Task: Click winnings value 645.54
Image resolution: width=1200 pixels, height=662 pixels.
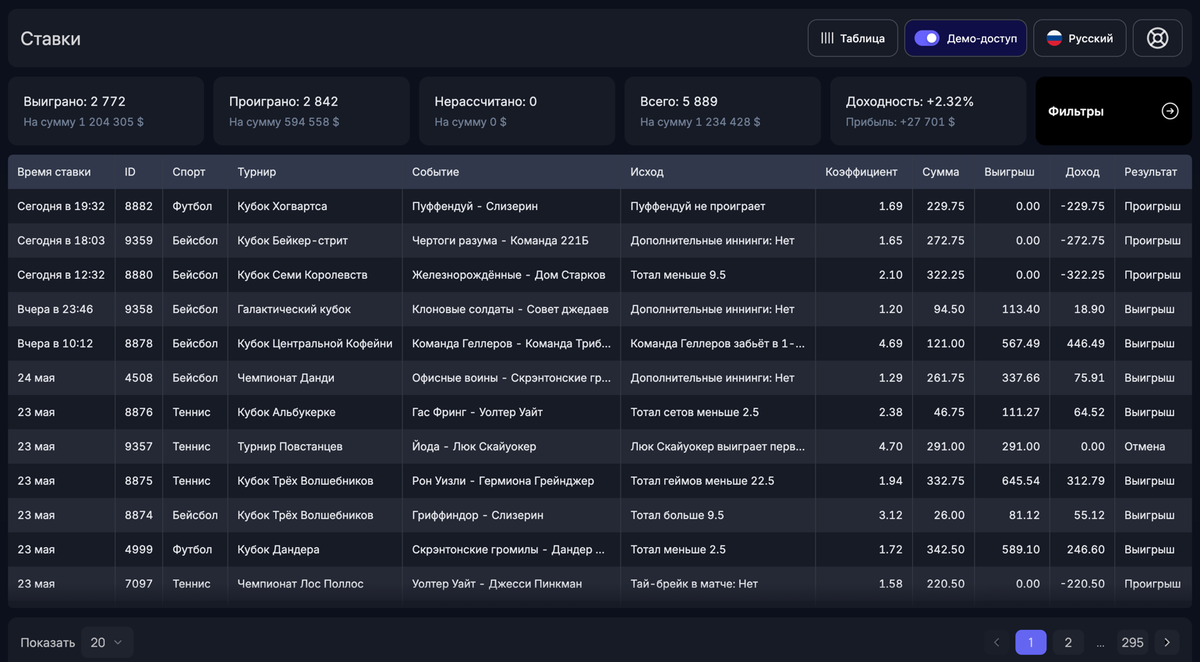Action: [x=1021, y=481]
